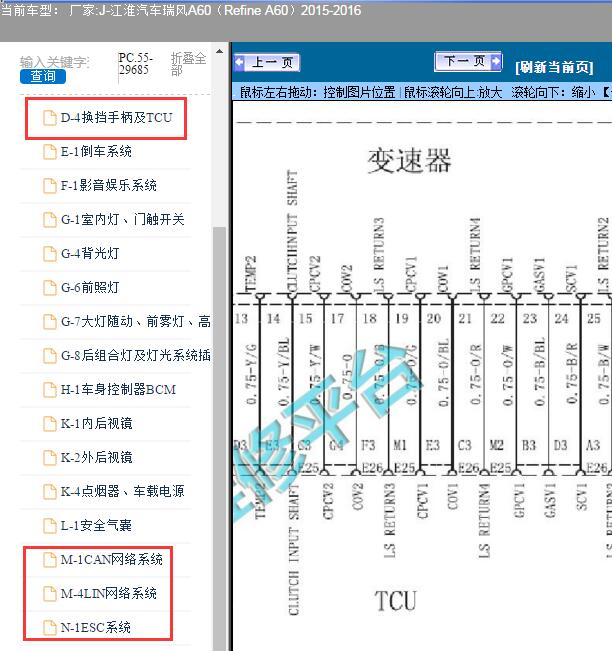Image resolution: width=612 pixels, height=651 pixels.
Task: Select L-1安全气囊 entry
Action: point(96,526)
